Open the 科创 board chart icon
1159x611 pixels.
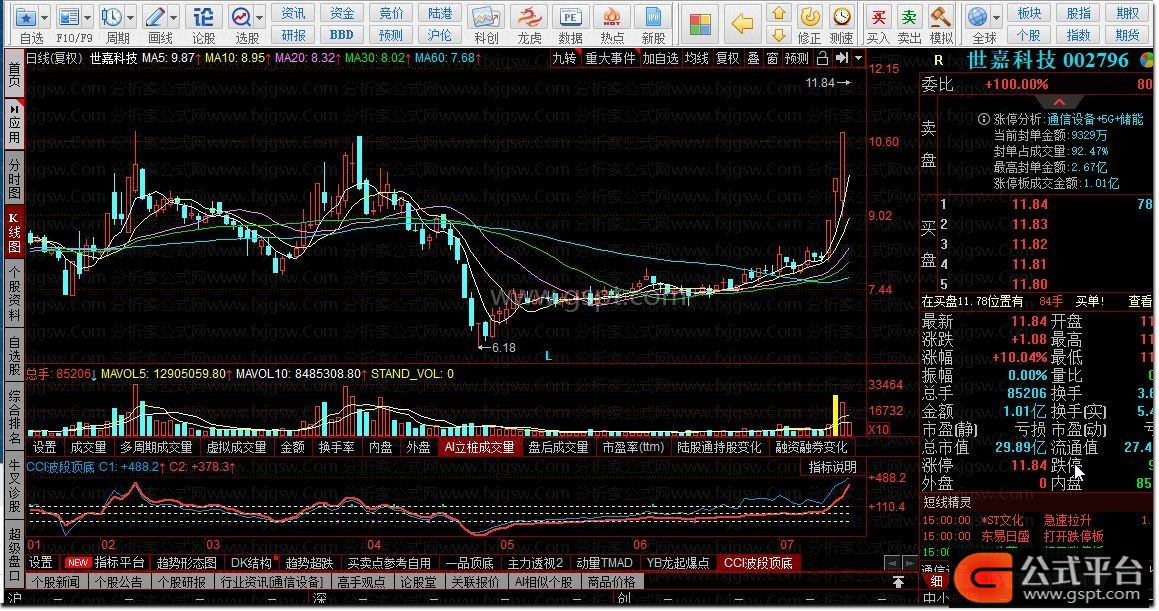click(x=486, y=17)
